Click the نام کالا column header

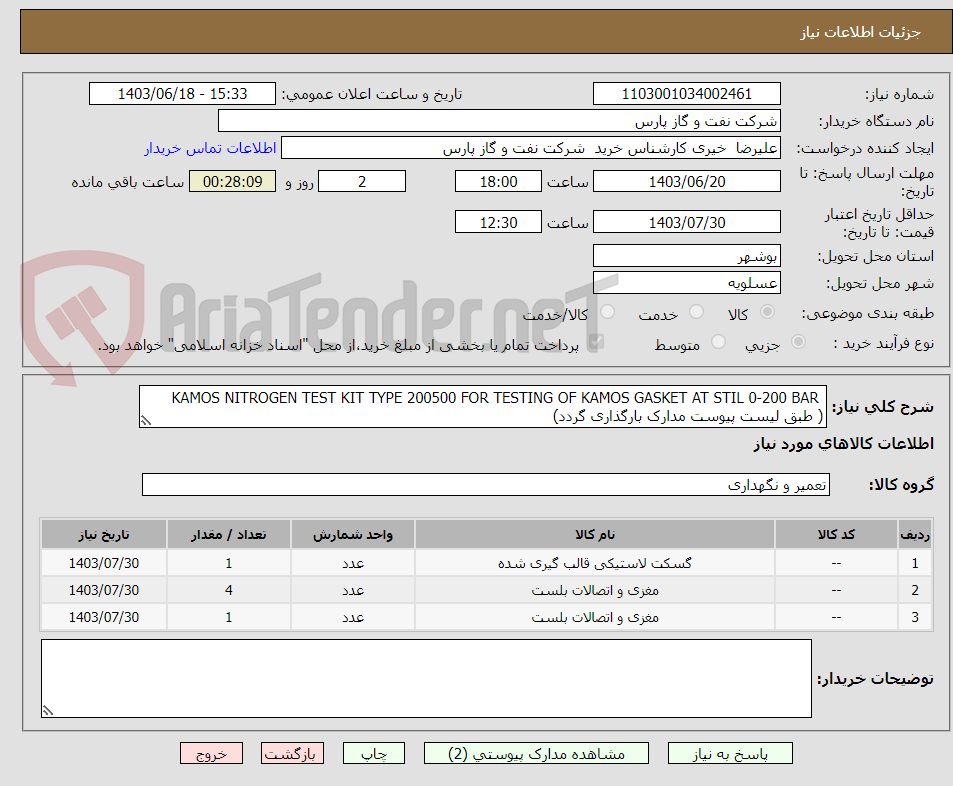(x=595, y=534)
